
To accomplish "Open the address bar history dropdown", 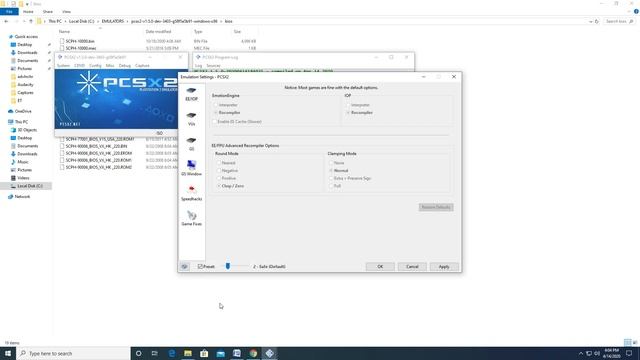I will pos(590,21).
